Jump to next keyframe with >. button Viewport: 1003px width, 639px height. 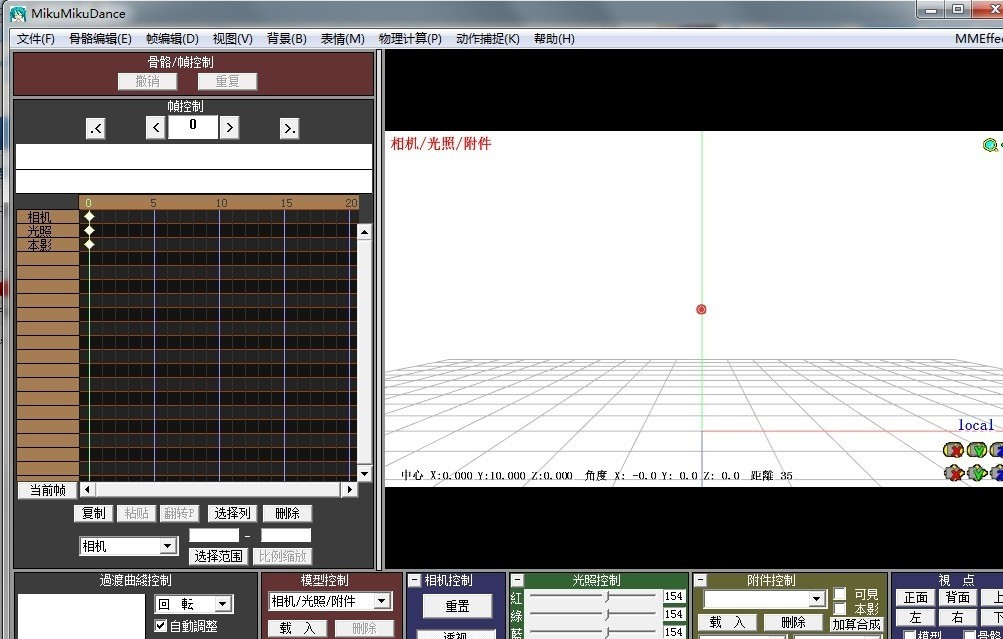[289, 128]
